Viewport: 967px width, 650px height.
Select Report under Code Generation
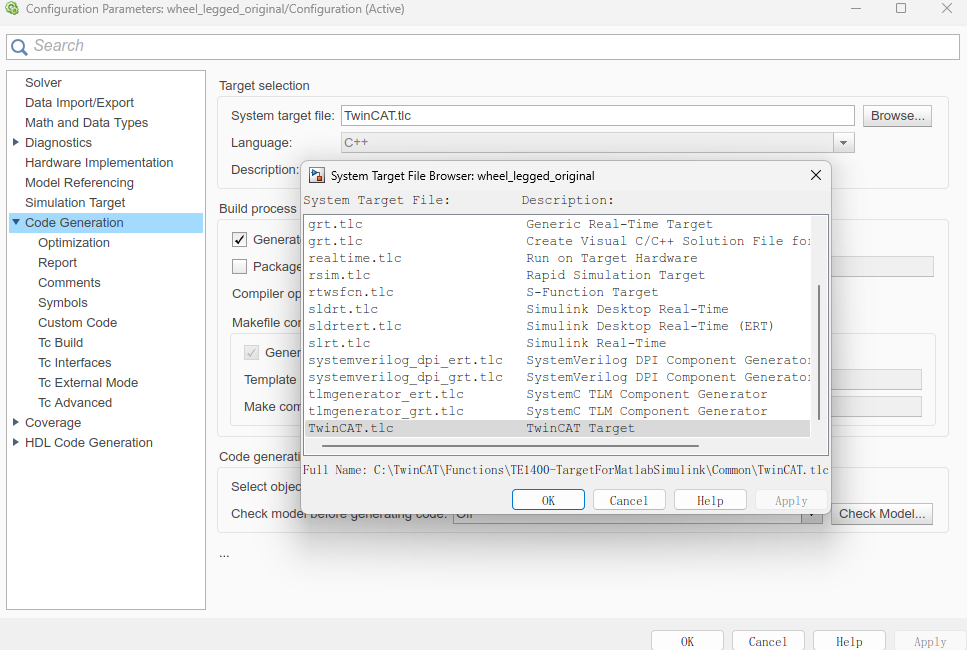point(57,263)
